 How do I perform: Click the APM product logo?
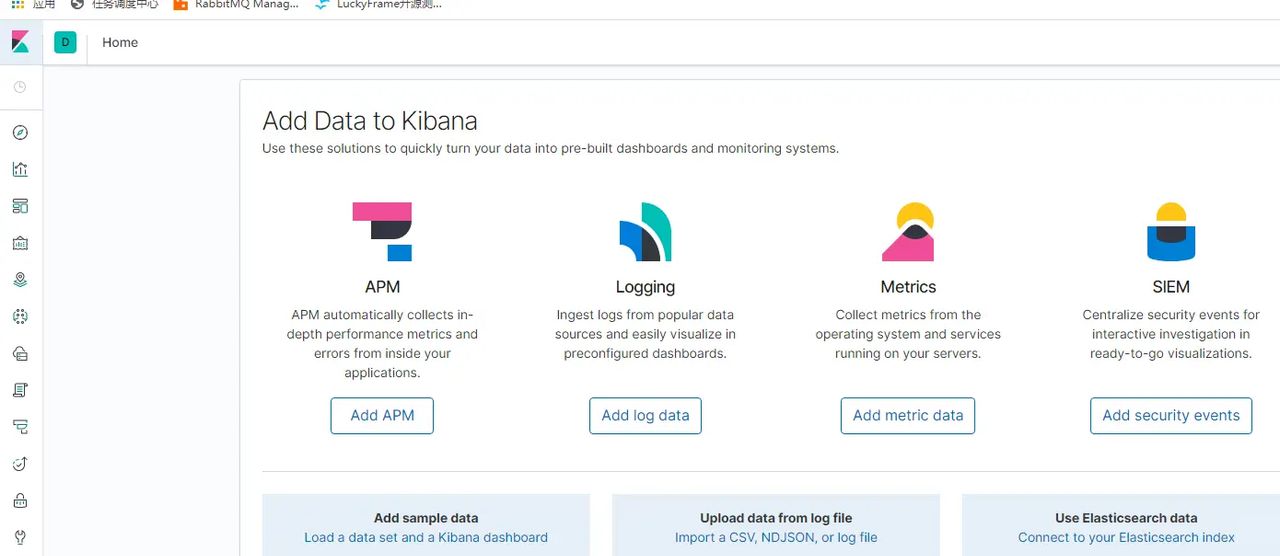[382, 232]
